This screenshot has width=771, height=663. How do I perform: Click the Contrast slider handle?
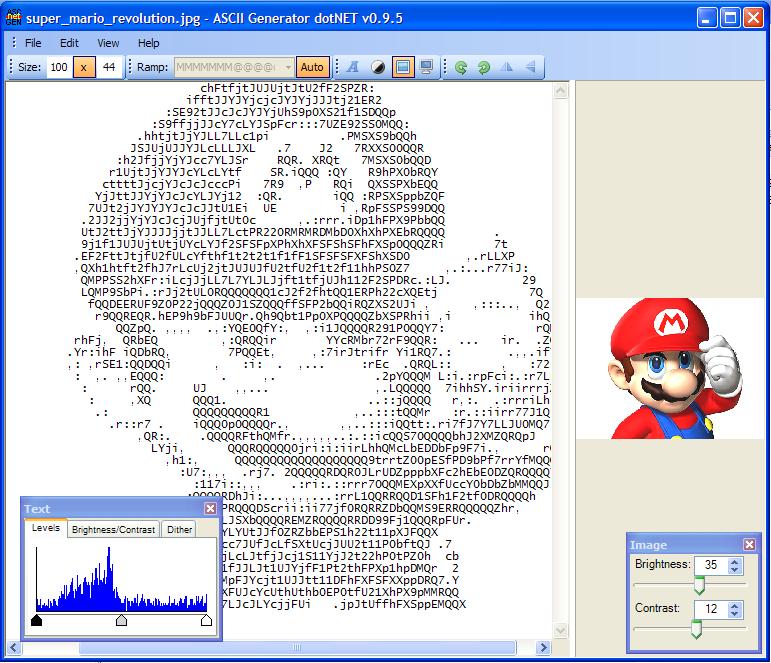(x=696, y=630)
